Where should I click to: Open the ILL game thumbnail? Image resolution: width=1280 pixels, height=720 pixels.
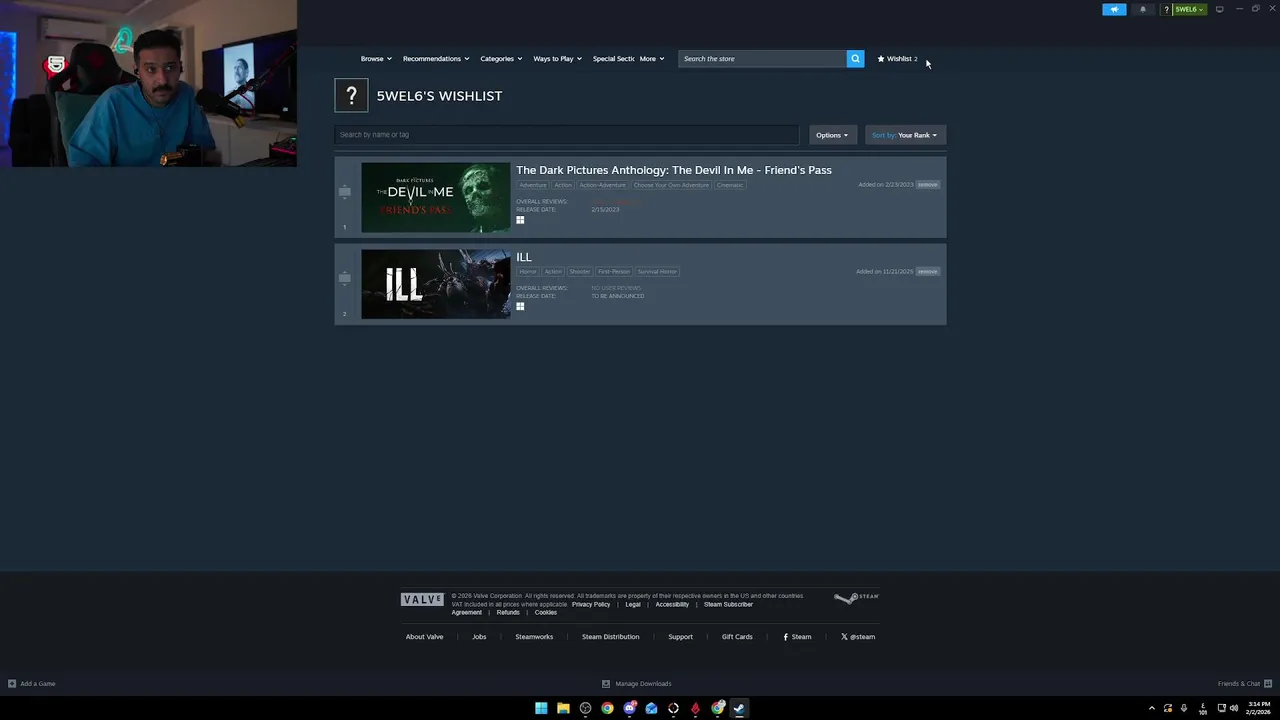435,284
